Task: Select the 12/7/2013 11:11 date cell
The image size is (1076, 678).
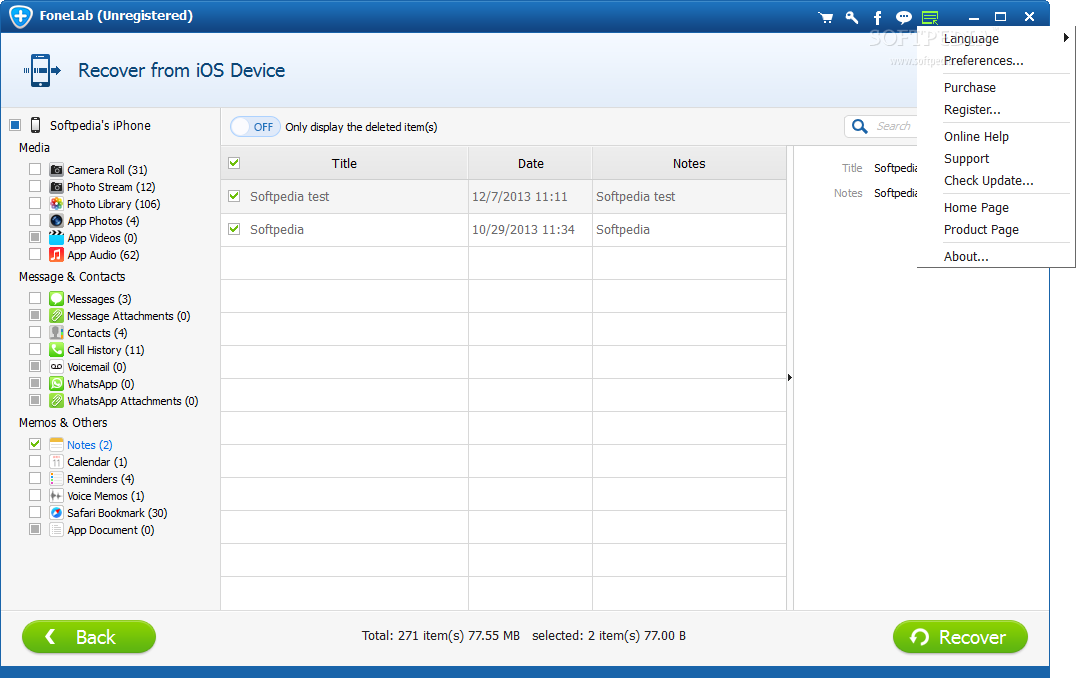Action: (519, 196)
